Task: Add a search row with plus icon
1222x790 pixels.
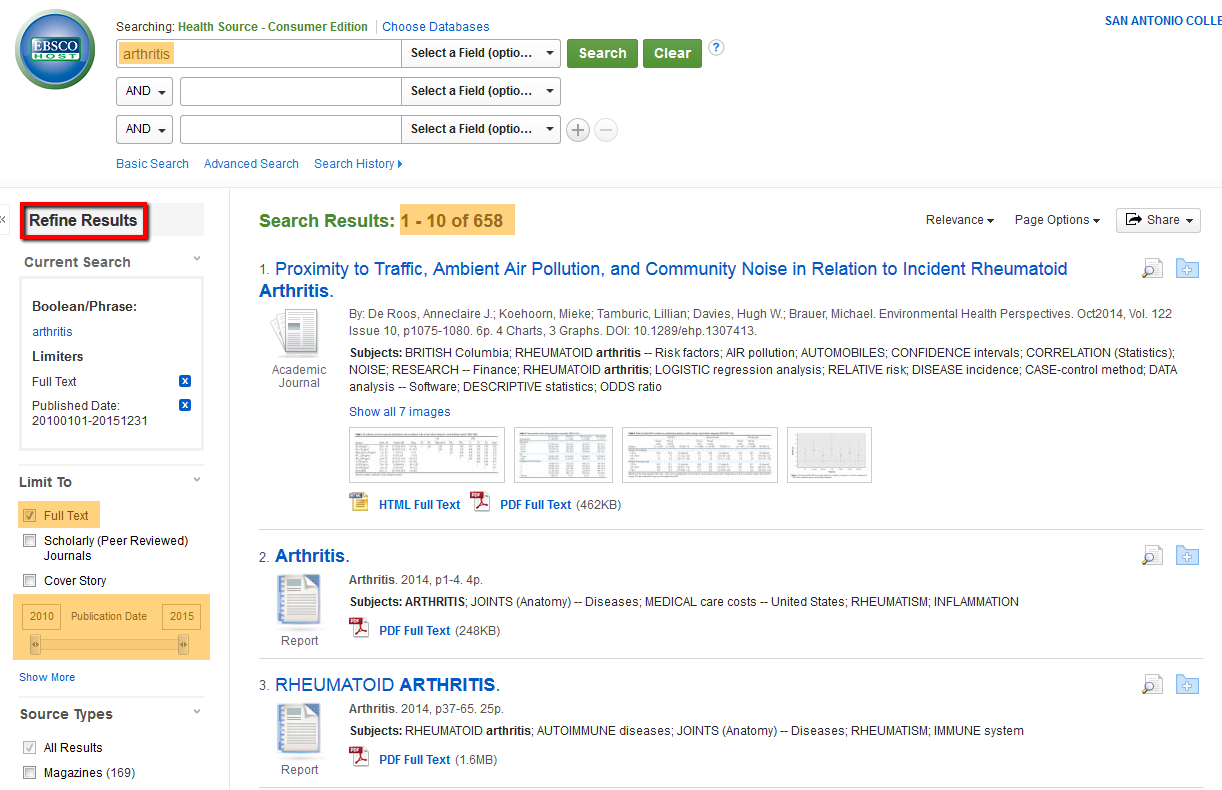Action: tap(577, 130)
